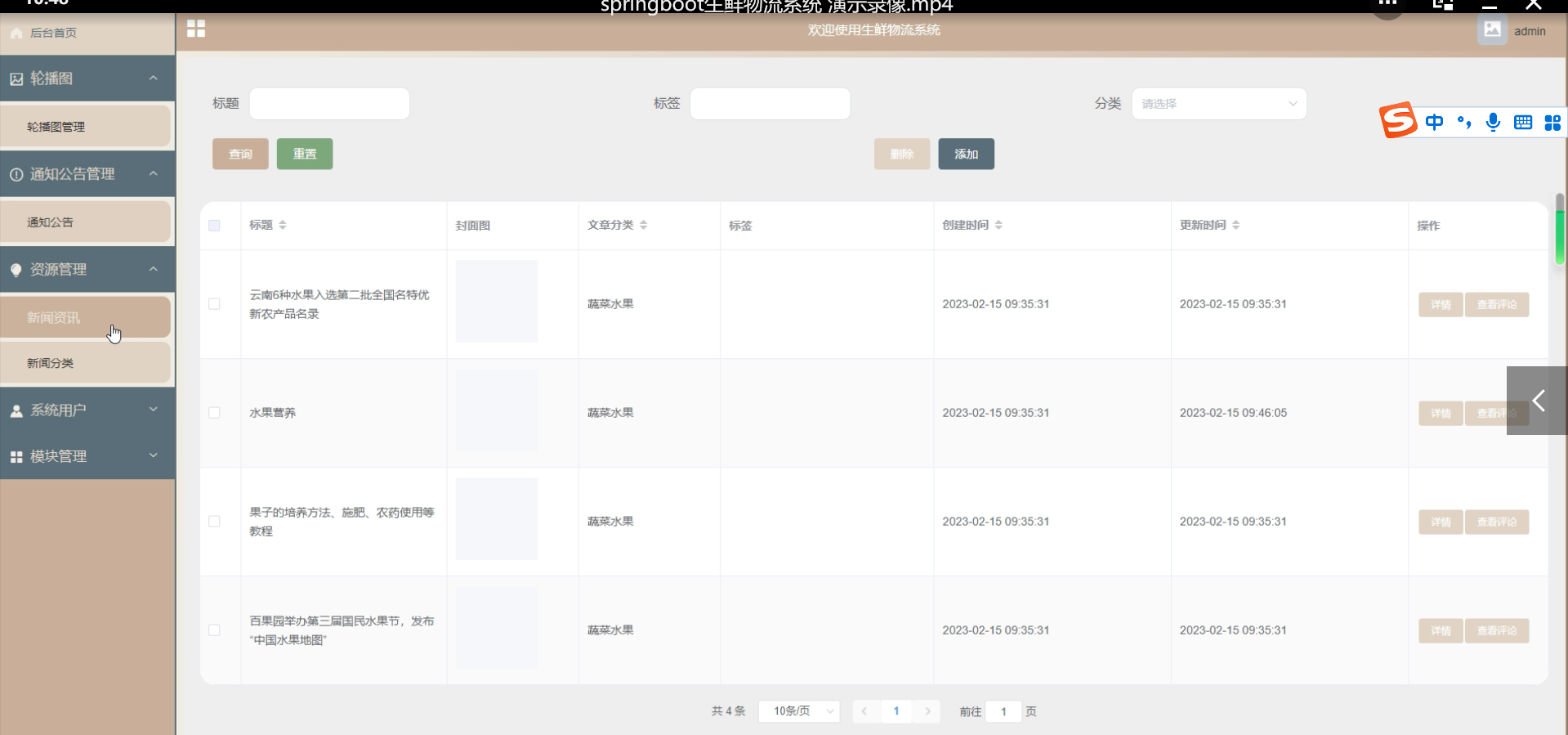Click the info icon beside 通知公告管理
The width and height of the screenshot is (1568, 735).
(16, 175)
